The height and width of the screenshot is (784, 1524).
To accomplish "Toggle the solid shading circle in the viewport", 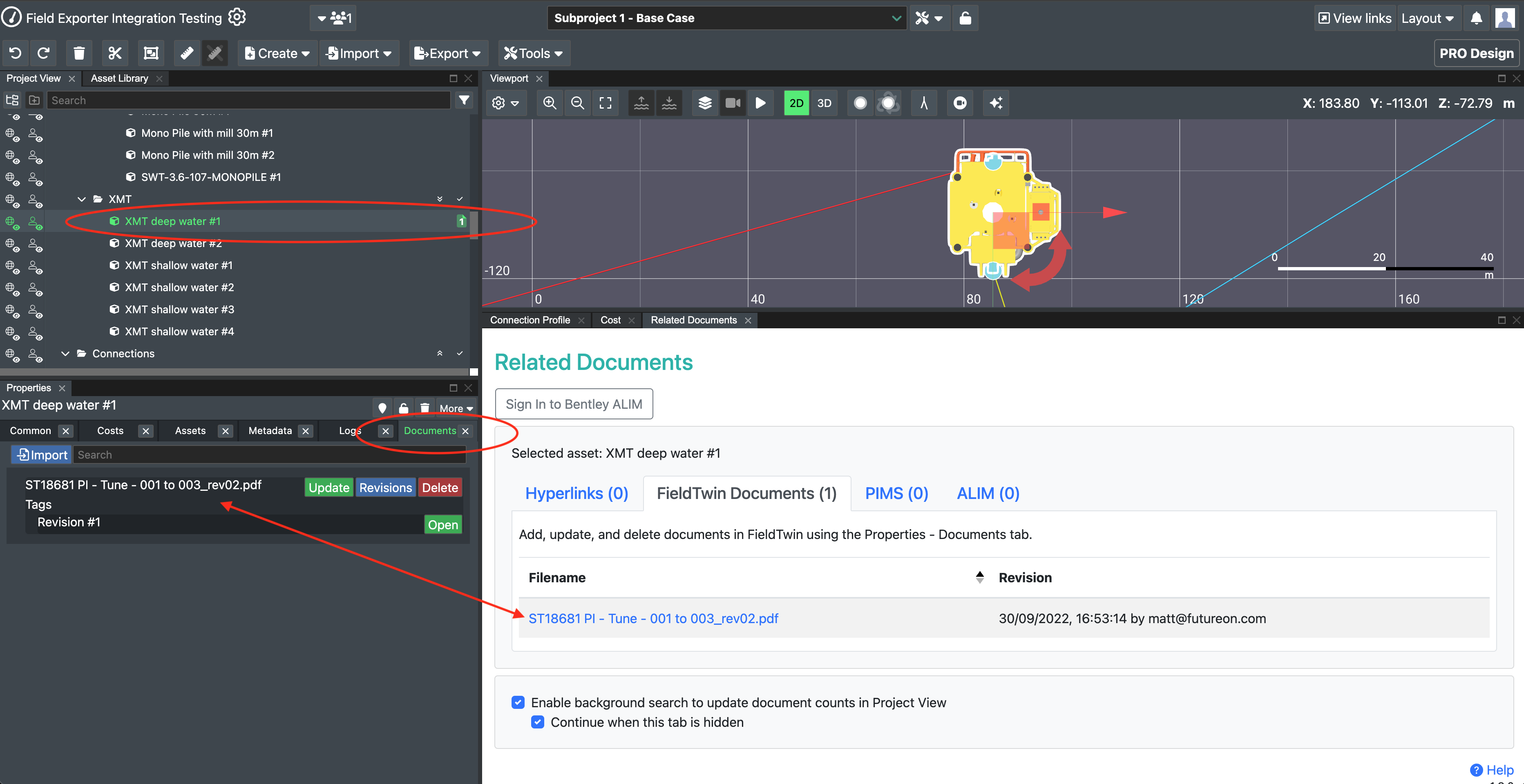I will (860, 103).
